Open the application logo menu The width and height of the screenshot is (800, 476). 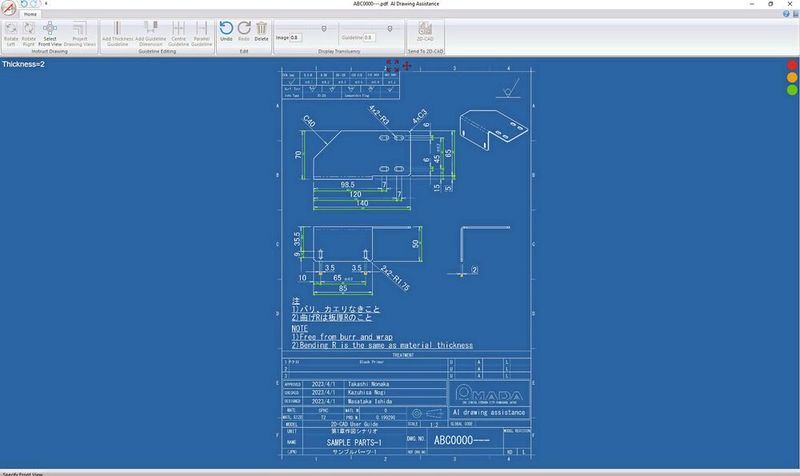coord(8,8)
